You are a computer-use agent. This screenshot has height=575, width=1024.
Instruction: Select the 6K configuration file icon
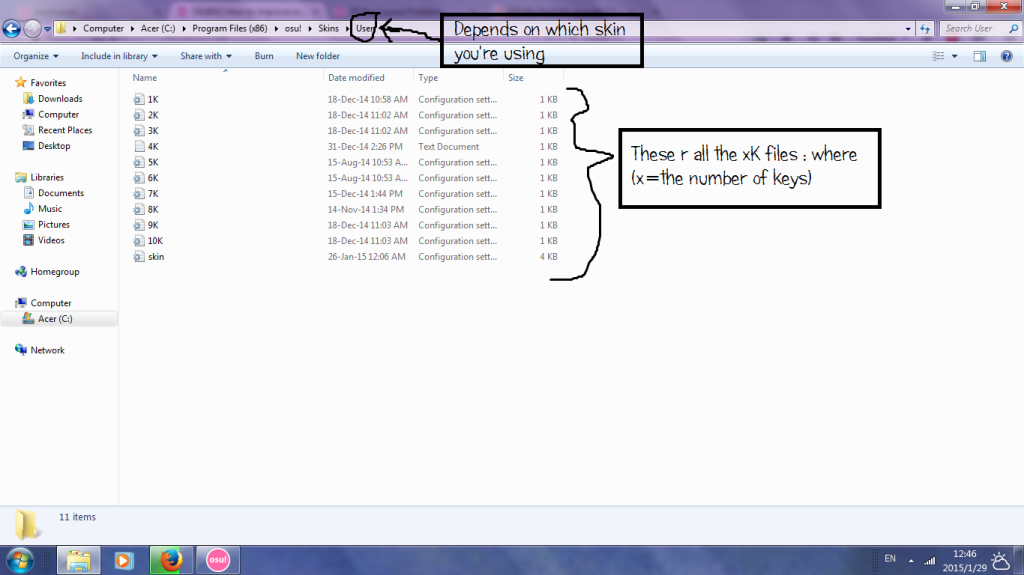[139, 178]
